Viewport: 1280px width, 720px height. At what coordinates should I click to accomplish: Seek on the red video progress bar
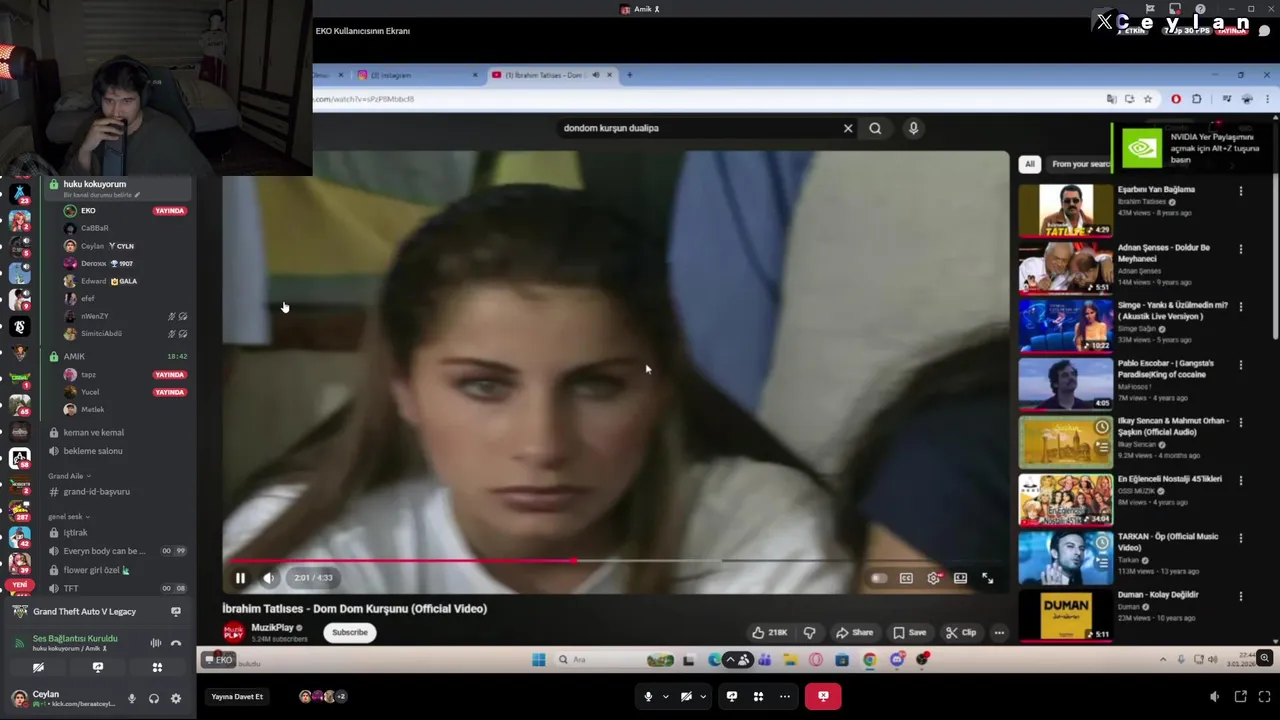click(x=615, y=561)
